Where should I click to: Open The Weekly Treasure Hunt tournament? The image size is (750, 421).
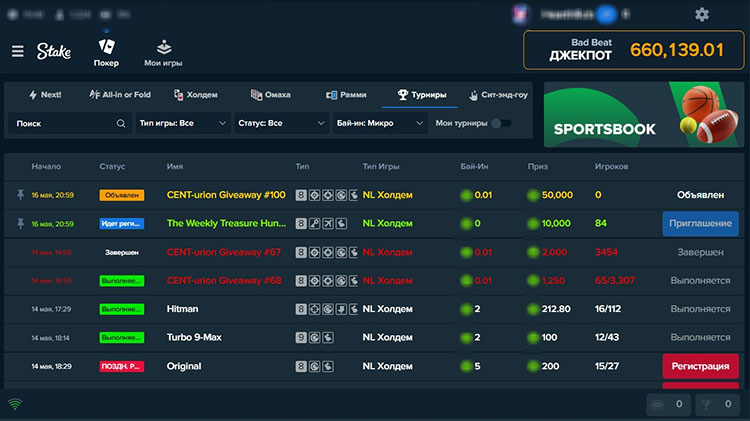[x=226, y=223]
